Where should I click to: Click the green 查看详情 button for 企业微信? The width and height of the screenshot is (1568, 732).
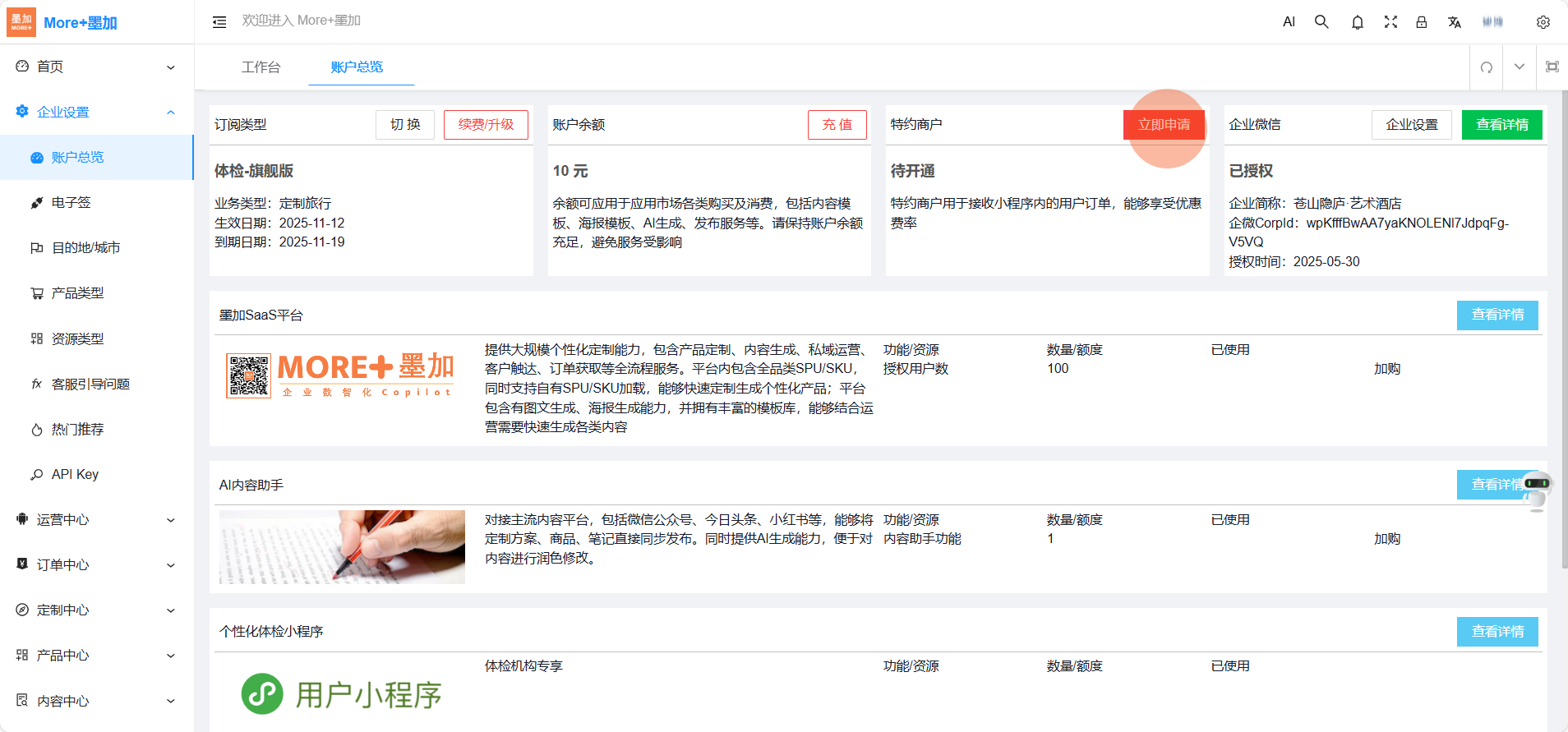pyautogui.click(x=1501, y=125)
